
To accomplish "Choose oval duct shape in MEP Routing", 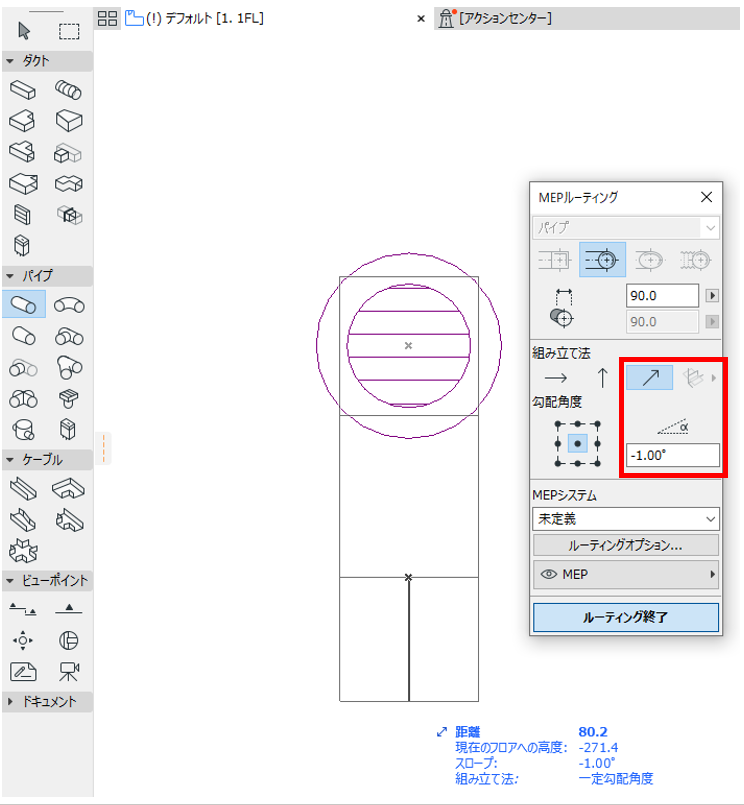I will (x=650, y=260).
